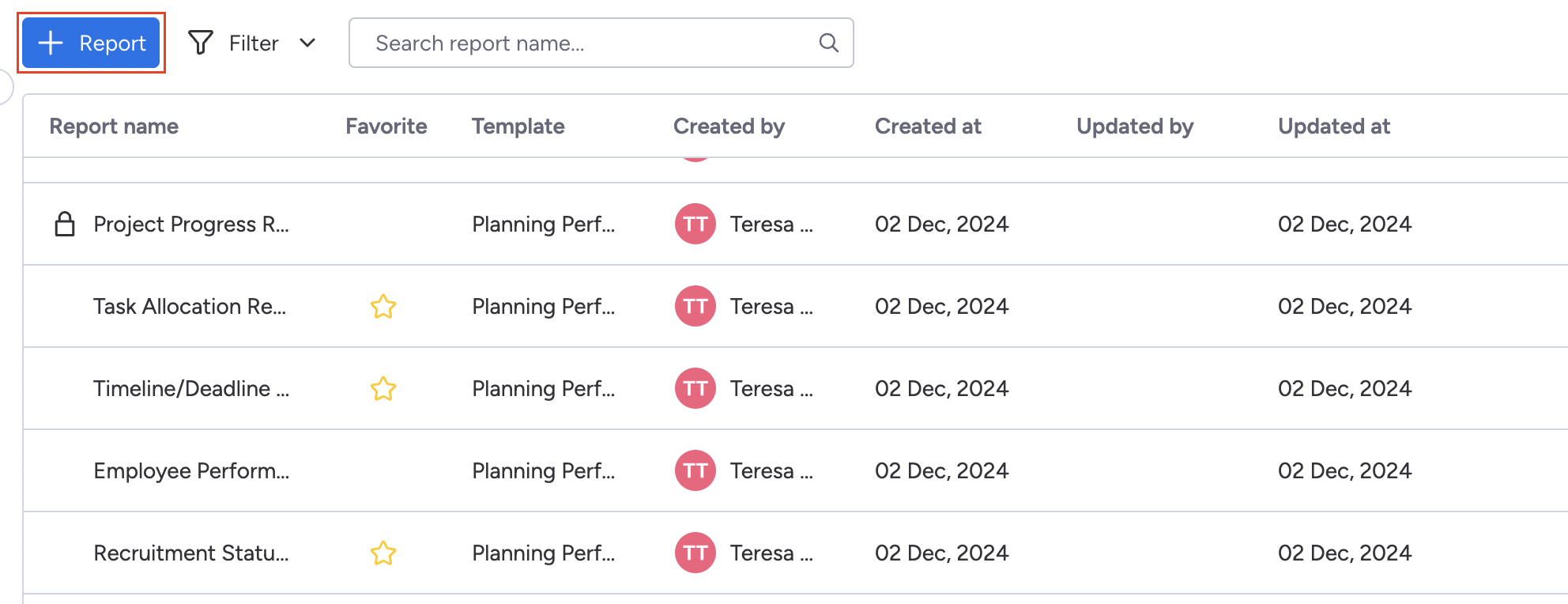This screenshot has height=604, width=1568.
Task: Click the plus icon on Report button
Action: point(51,43)
